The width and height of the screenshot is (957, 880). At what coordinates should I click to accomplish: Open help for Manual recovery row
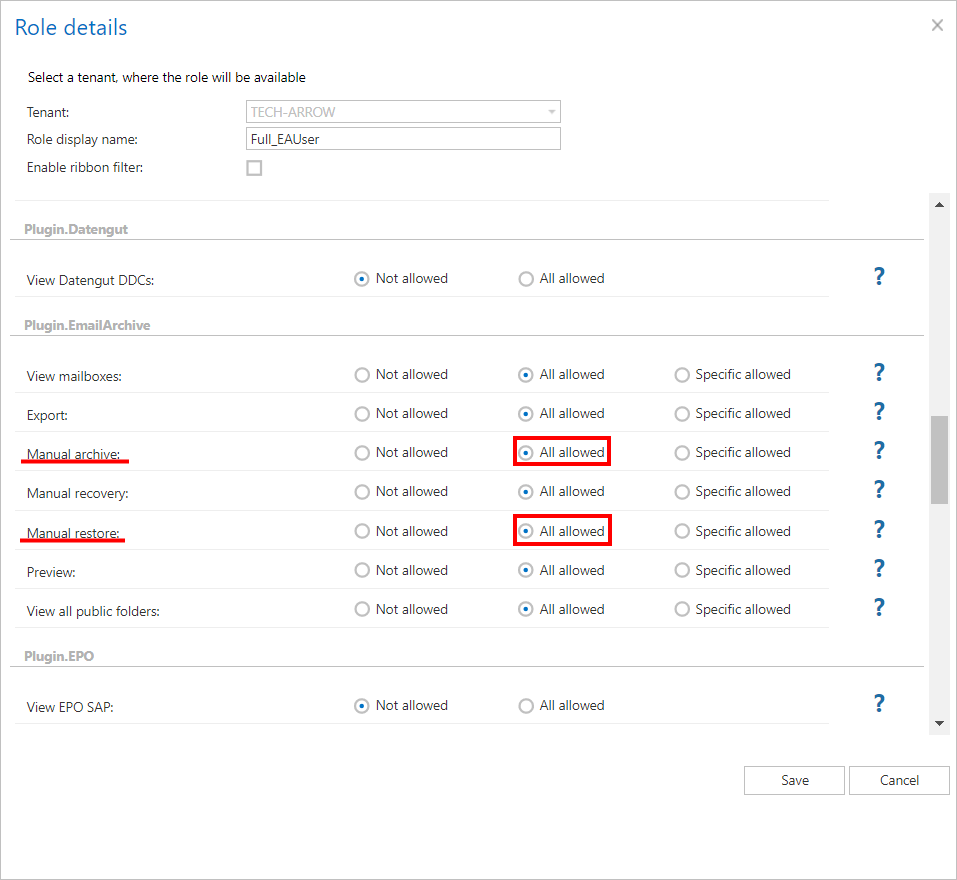point(879,490)
